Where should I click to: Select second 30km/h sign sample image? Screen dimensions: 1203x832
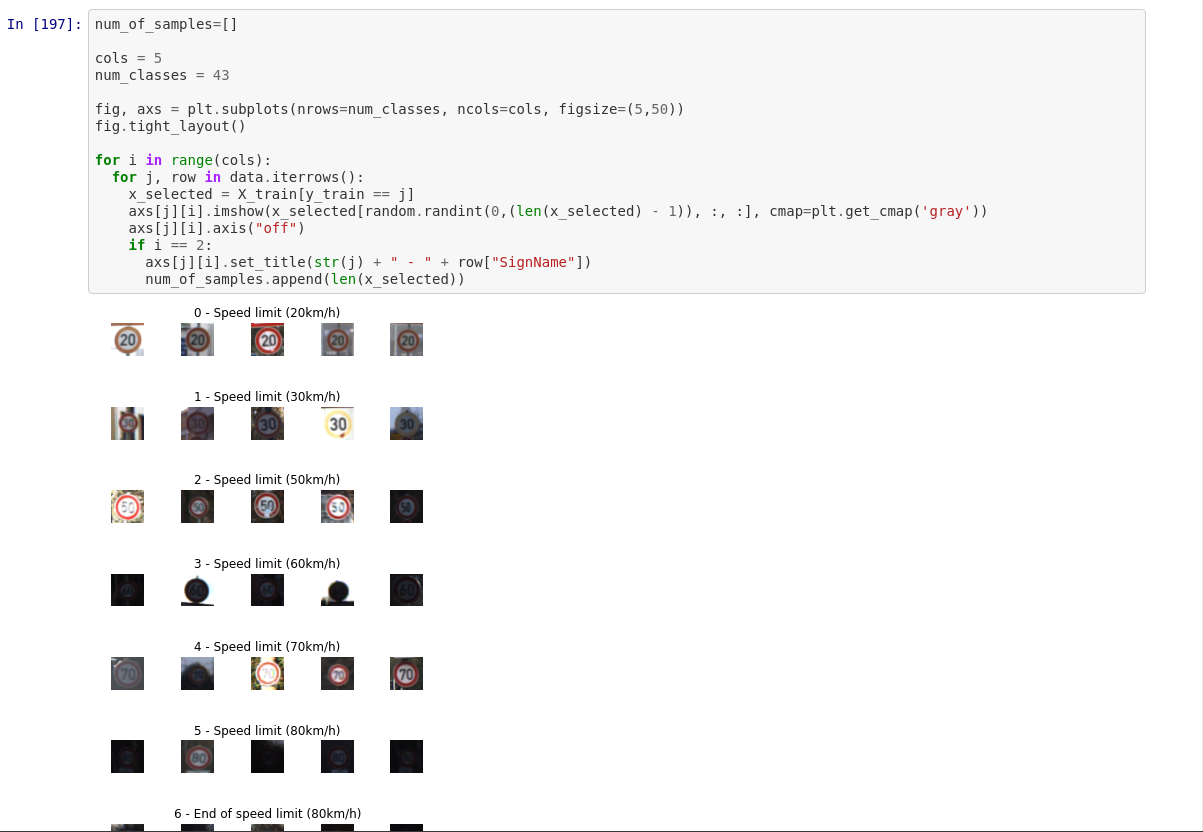(x=197, y=423)
